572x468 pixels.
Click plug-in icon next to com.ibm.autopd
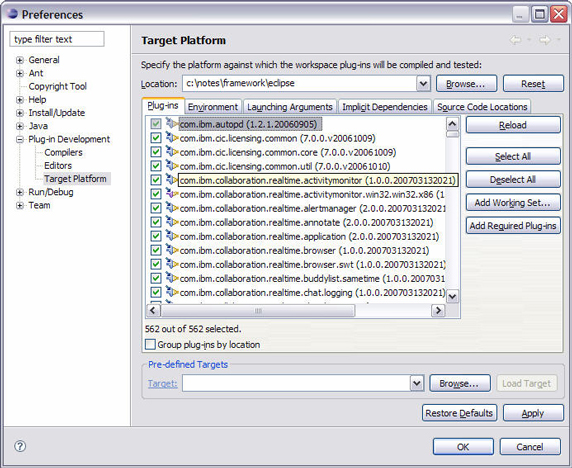[172, 124]
